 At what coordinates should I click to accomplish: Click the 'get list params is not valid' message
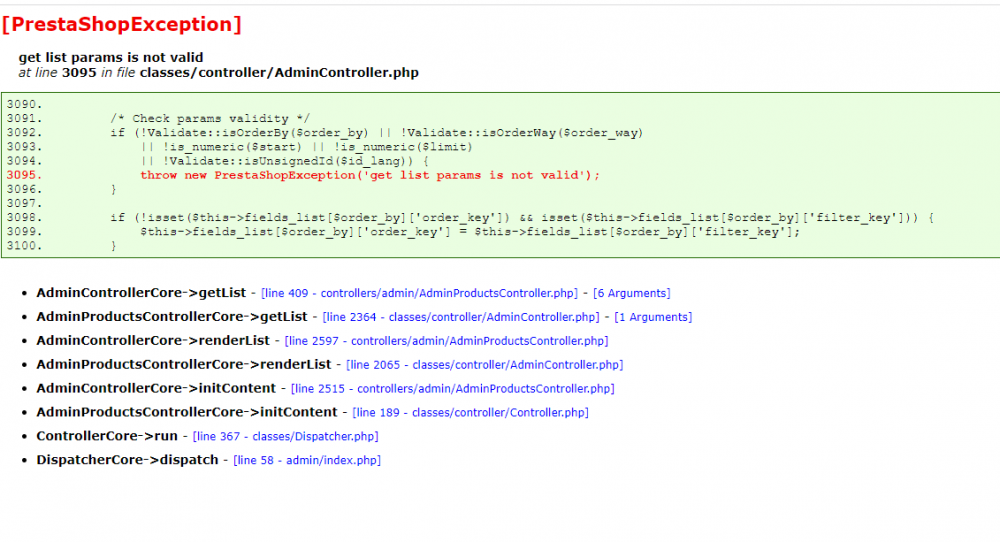(111, 57)
